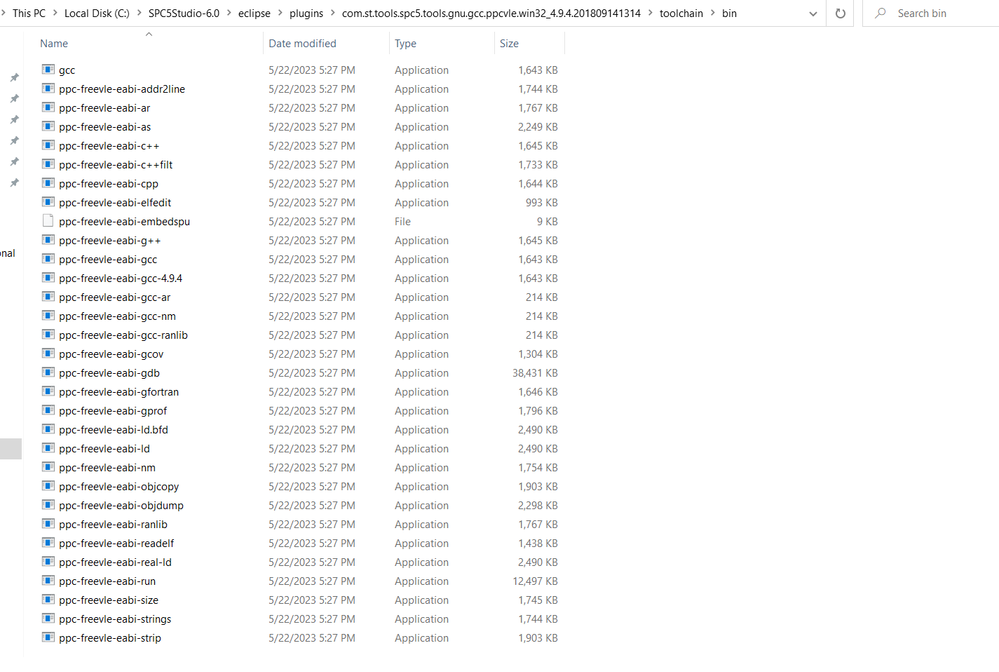Click the topmost pin icon in navigation pane
Viewport: 999px width, 672px height.
pyautogui.click(x=14, y=77)
